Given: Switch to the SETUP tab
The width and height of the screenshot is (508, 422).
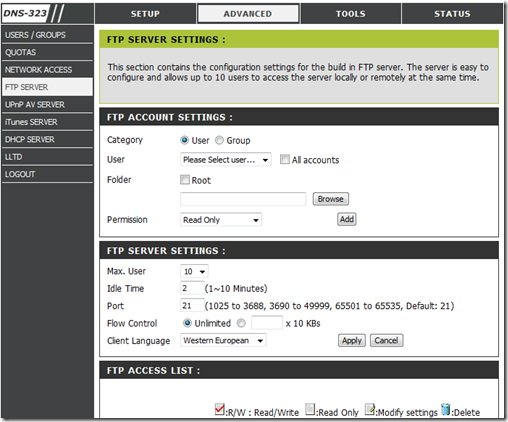Looking at the screenshot, I should point(145,14).
